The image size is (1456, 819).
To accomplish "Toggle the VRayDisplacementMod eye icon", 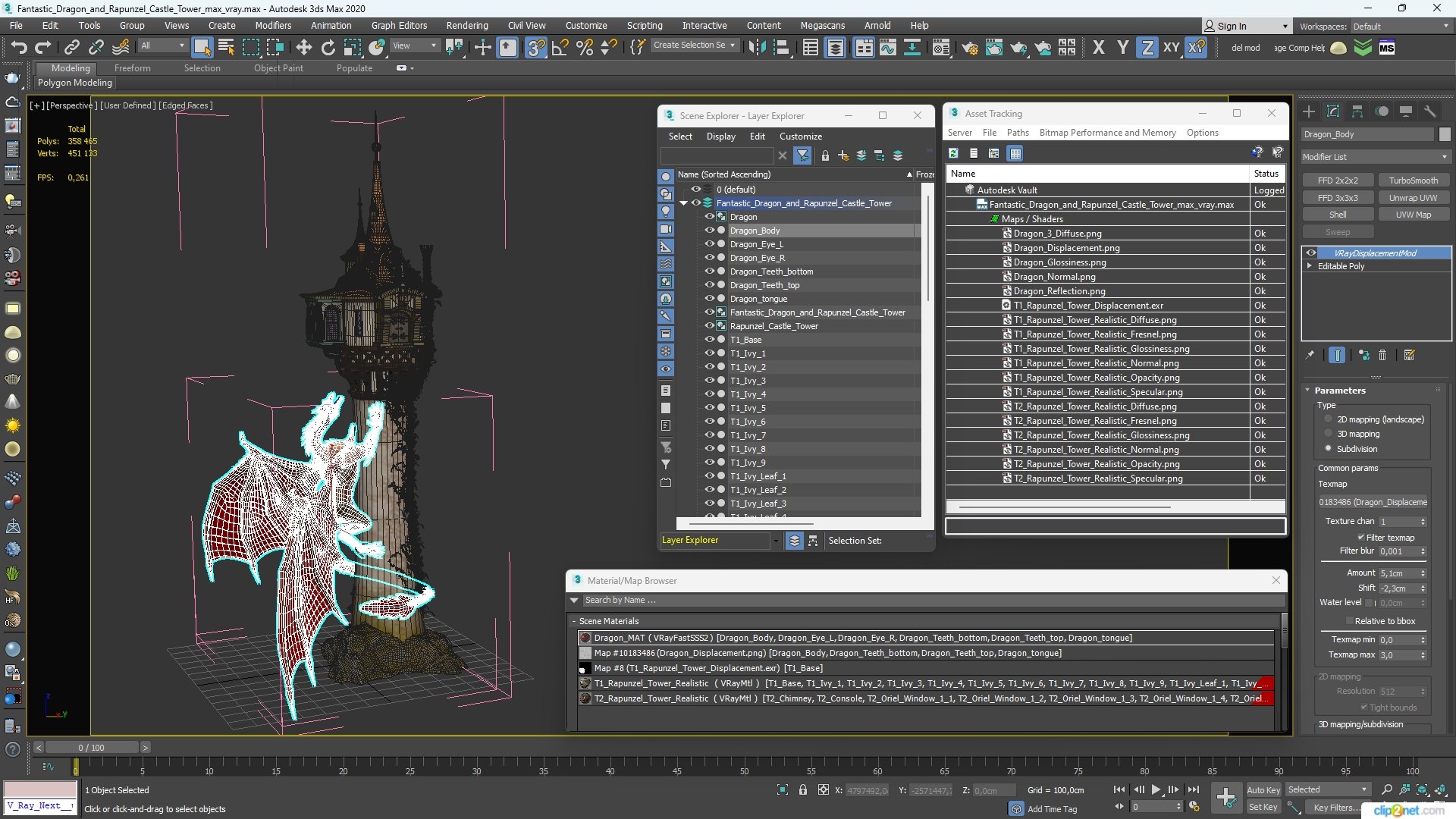I will (x=1310, y=253).
